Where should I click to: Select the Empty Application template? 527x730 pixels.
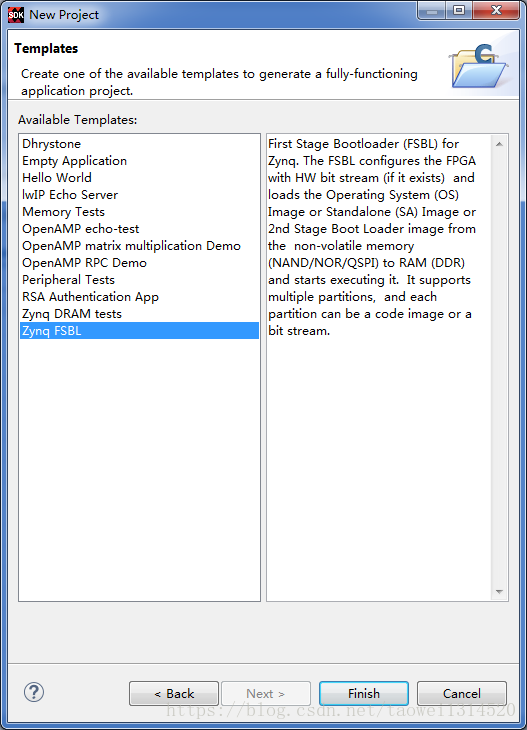tap(139, 161)
